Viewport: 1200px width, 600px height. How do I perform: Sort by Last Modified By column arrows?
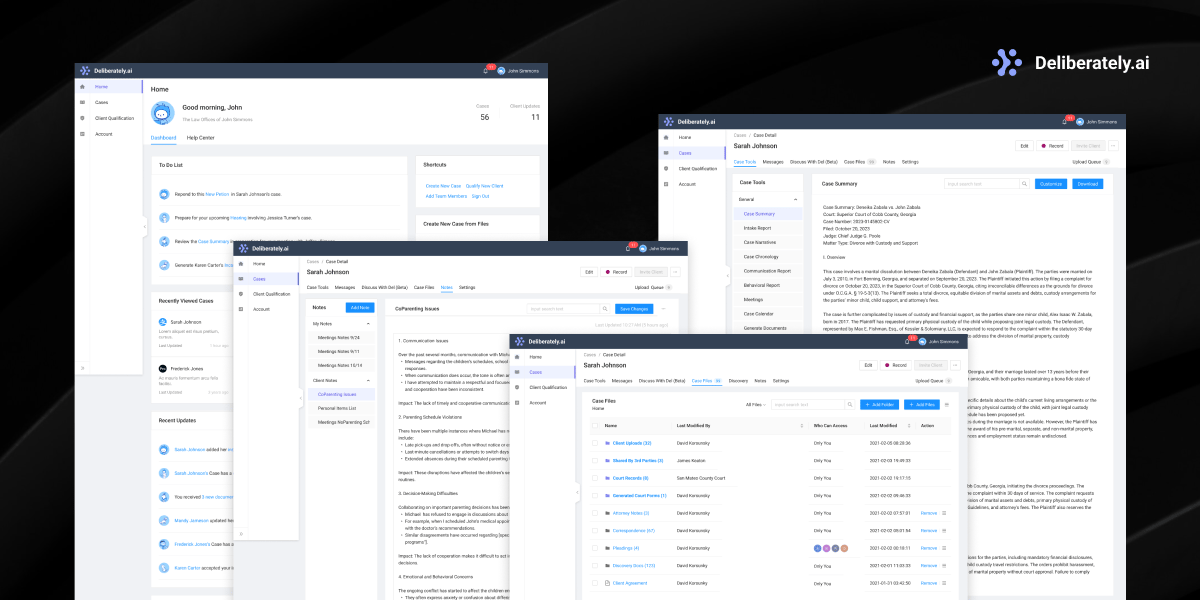[802, 426]
